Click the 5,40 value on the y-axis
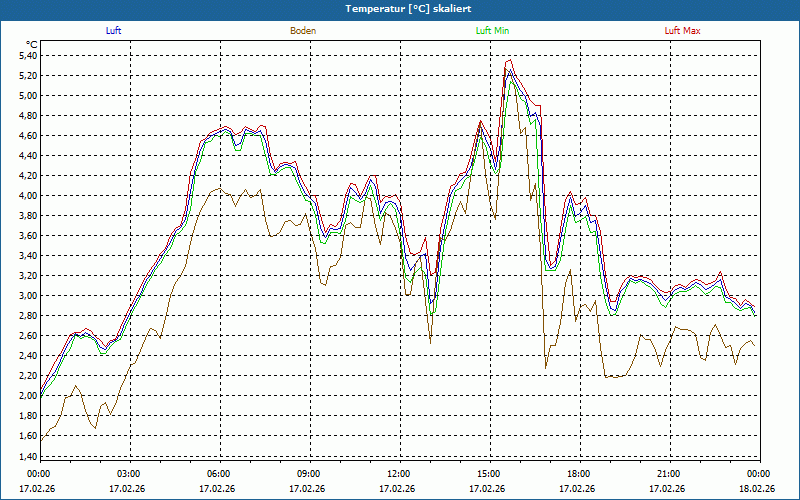Viewport: 800px width, 500px height. (x=28, y=56)
